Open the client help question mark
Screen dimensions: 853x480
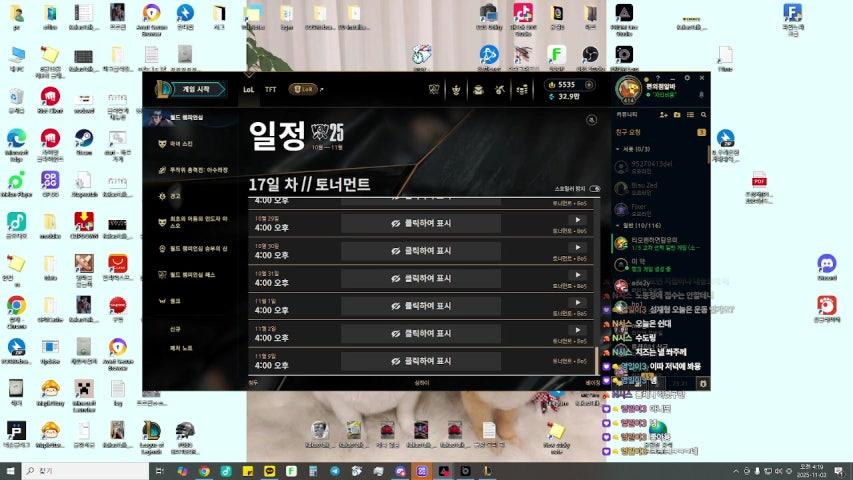pos(658,78)
